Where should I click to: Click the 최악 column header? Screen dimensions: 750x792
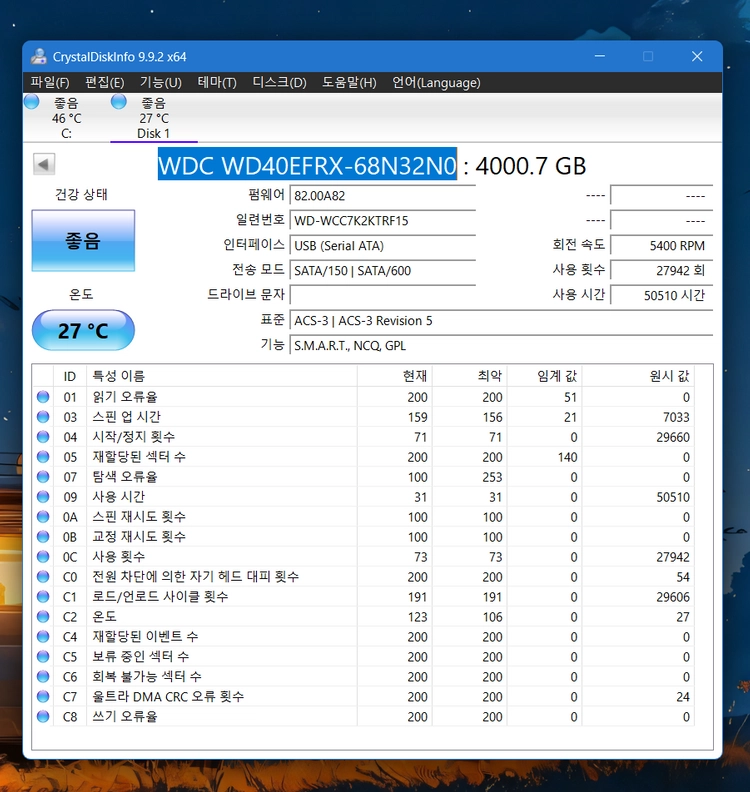pyautogui.click(x=470, y=376)
